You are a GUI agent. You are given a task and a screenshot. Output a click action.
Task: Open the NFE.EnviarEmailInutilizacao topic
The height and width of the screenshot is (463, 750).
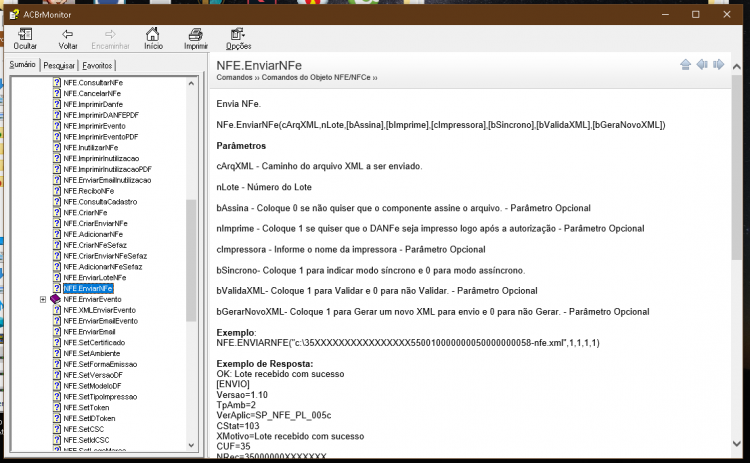coord(107,180)
